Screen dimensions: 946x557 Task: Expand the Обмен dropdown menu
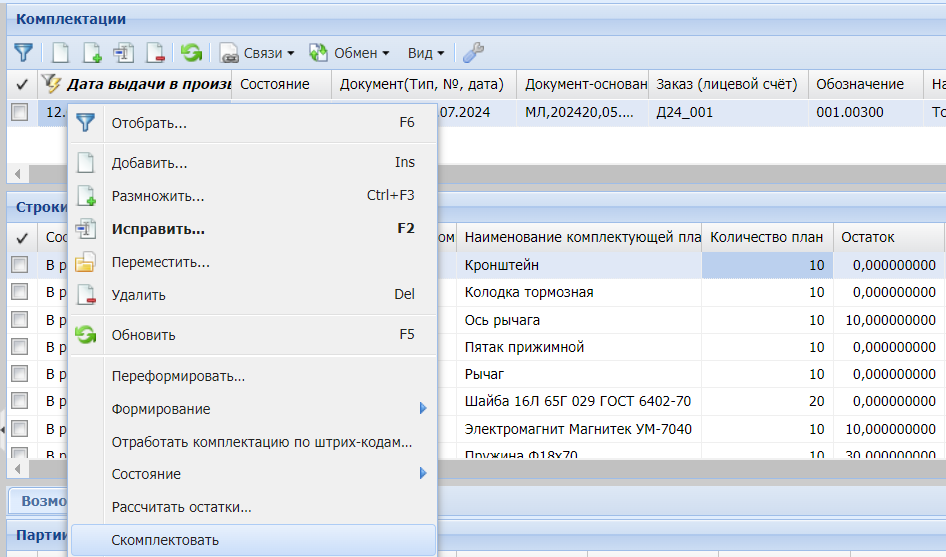coord(348,52)
